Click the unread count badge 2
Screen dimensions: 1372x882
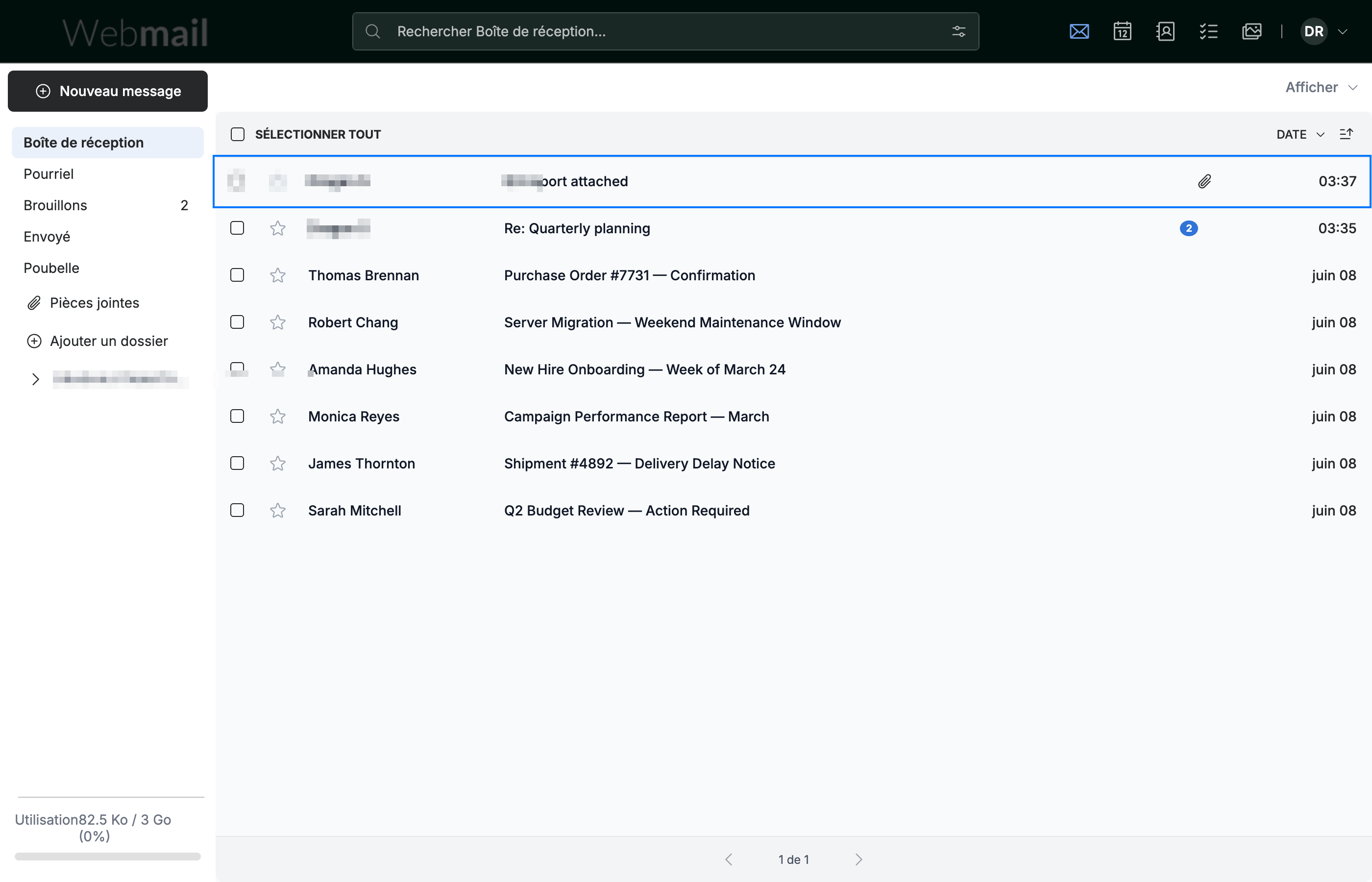coord(1189,228)
